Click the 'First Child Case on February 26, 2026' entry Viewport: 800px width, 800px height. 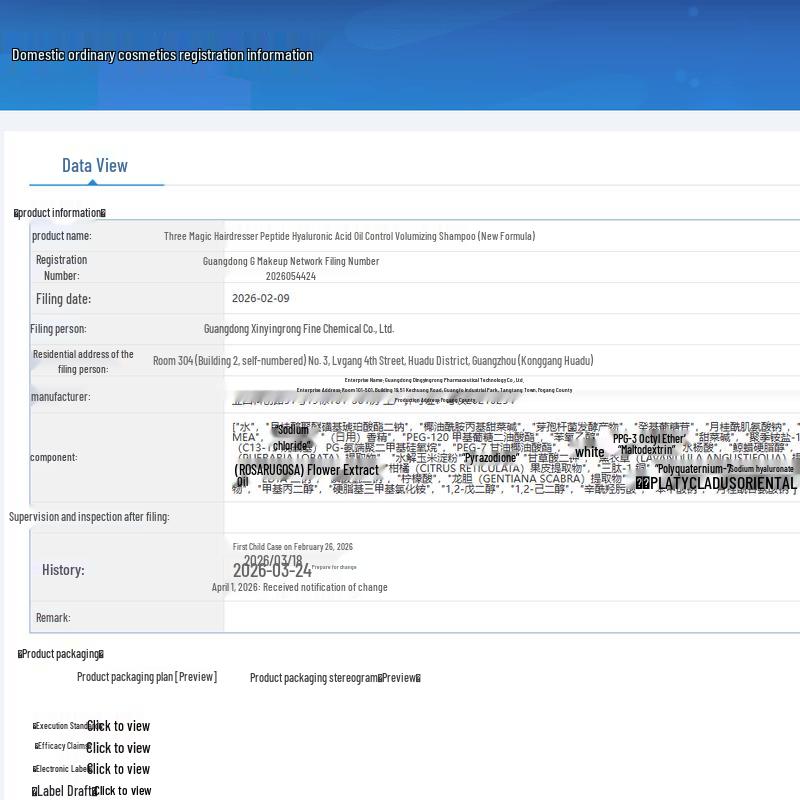click(x=293, y=547)
